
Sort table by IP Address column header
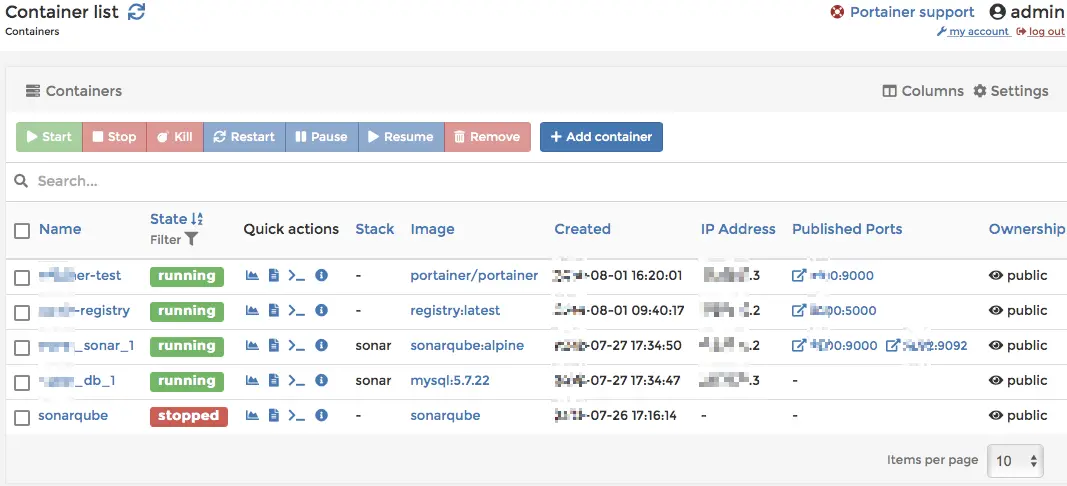(738, 229)
